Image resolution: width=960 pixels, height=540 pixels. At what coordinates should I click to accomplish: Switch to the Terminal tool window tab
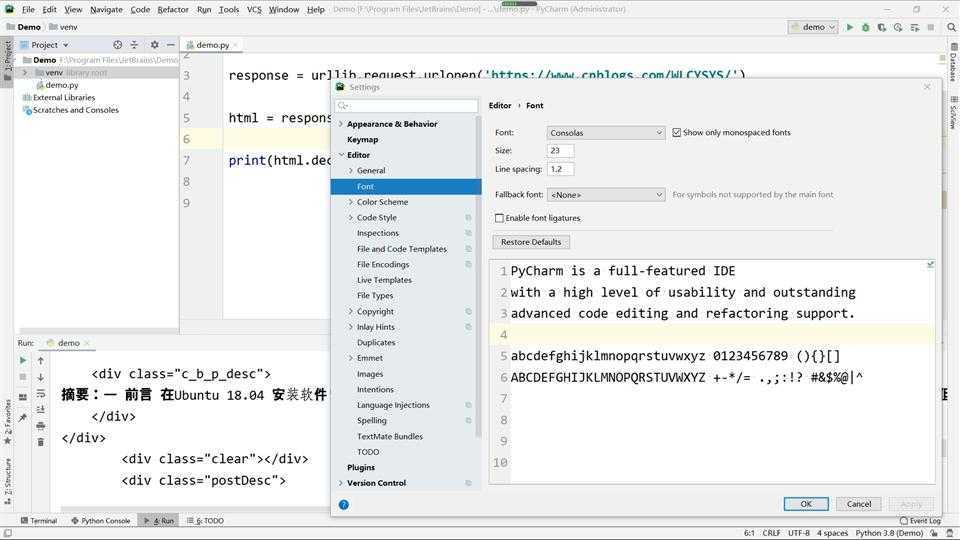(x=38, y=521)
